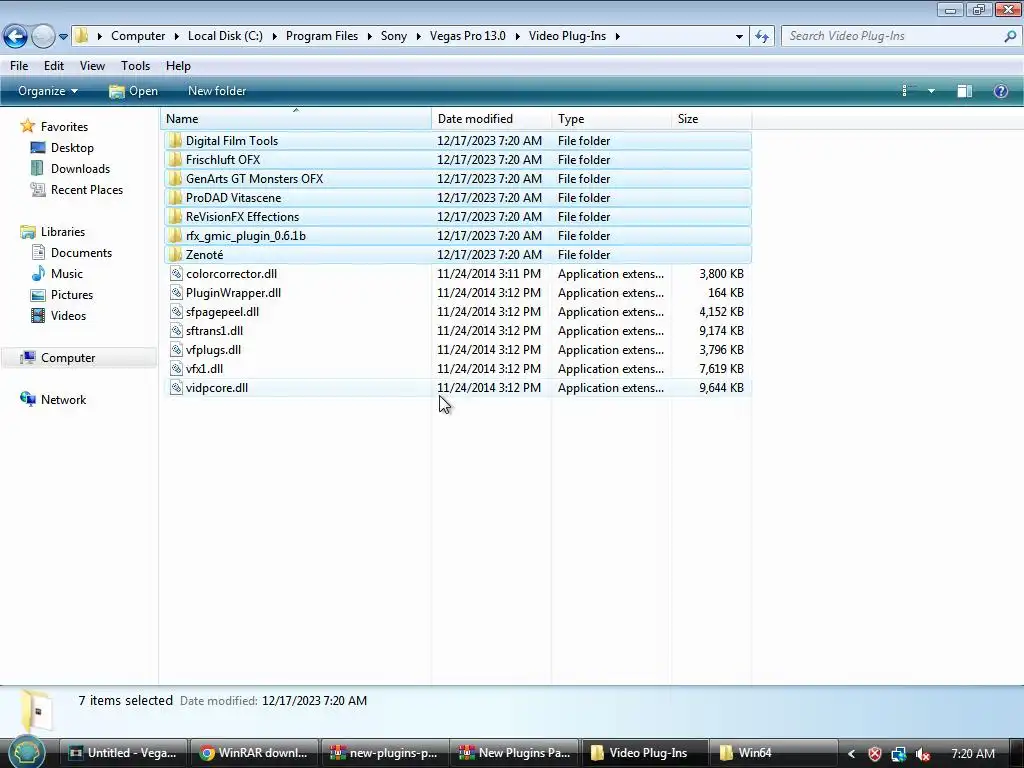
Task: Open the recent pages dropdown arrow
Action: point(63,37)
